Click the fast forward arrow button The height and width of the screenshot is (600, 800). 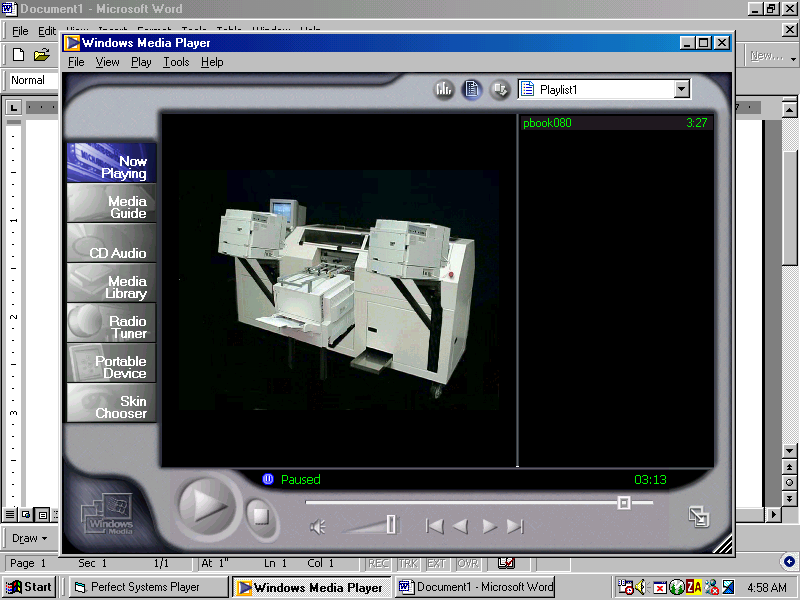489,526
